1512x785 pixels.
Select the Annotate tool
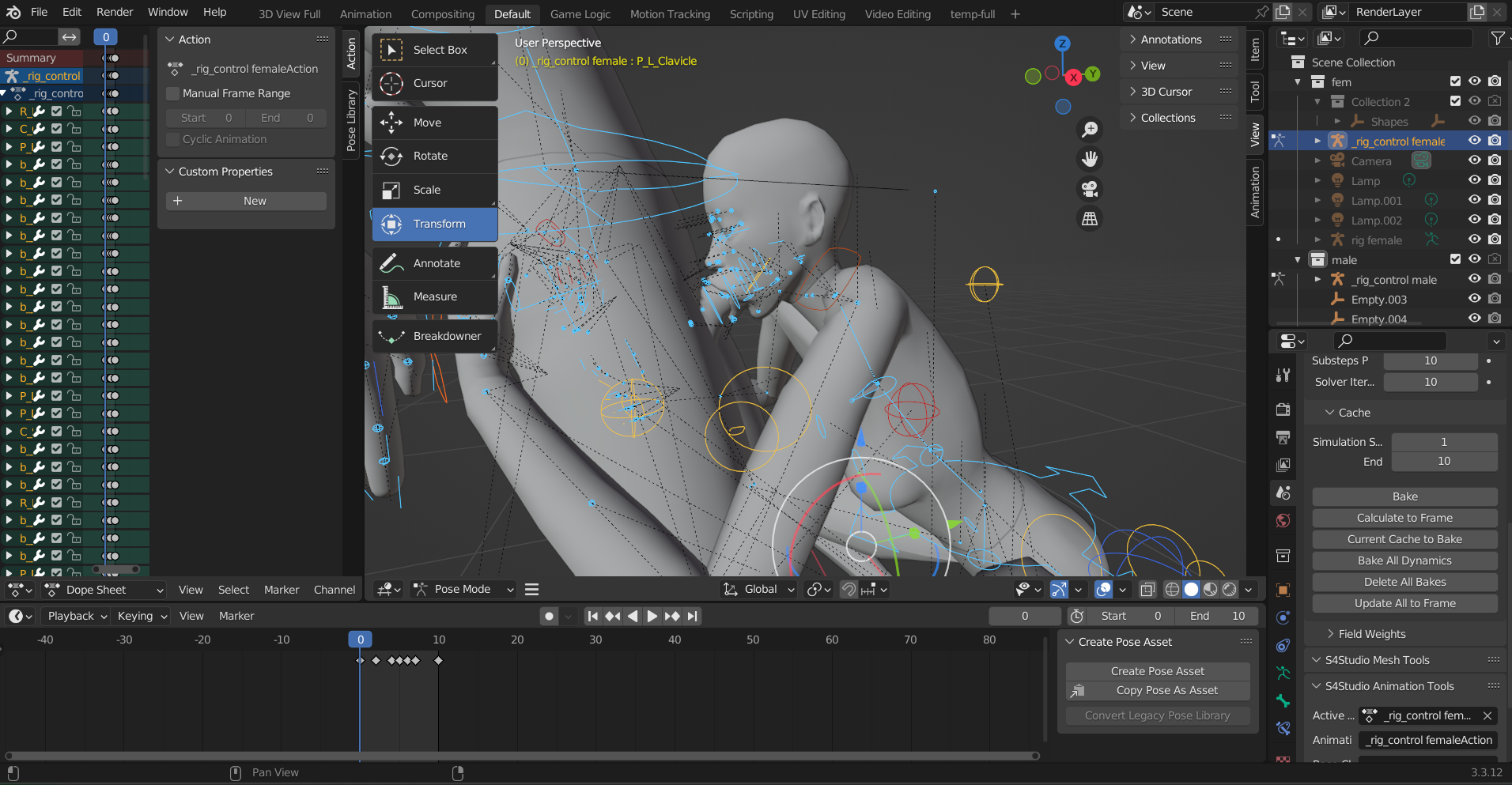pyautogui.click(x=434, y=263)
